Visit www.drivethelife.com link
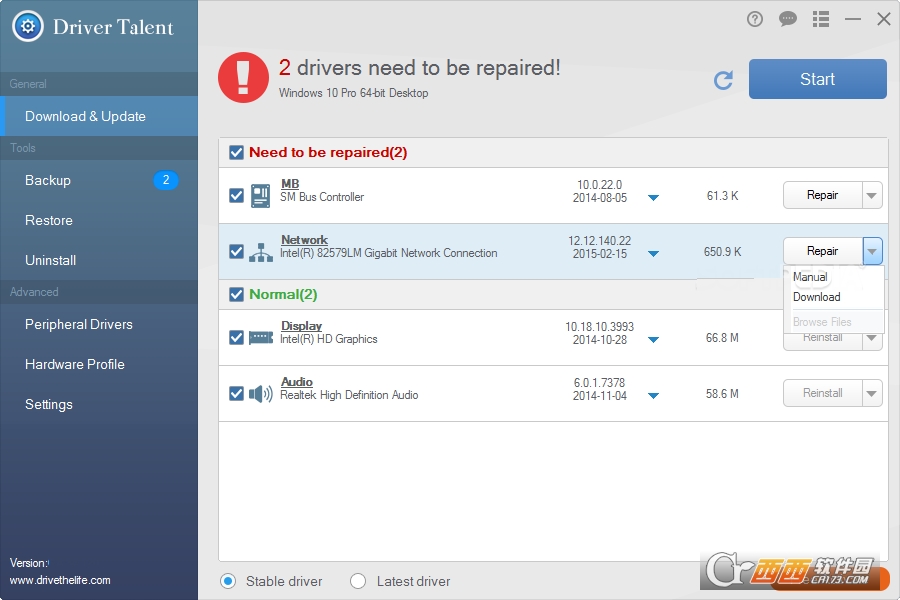 [x=60, y=580]
